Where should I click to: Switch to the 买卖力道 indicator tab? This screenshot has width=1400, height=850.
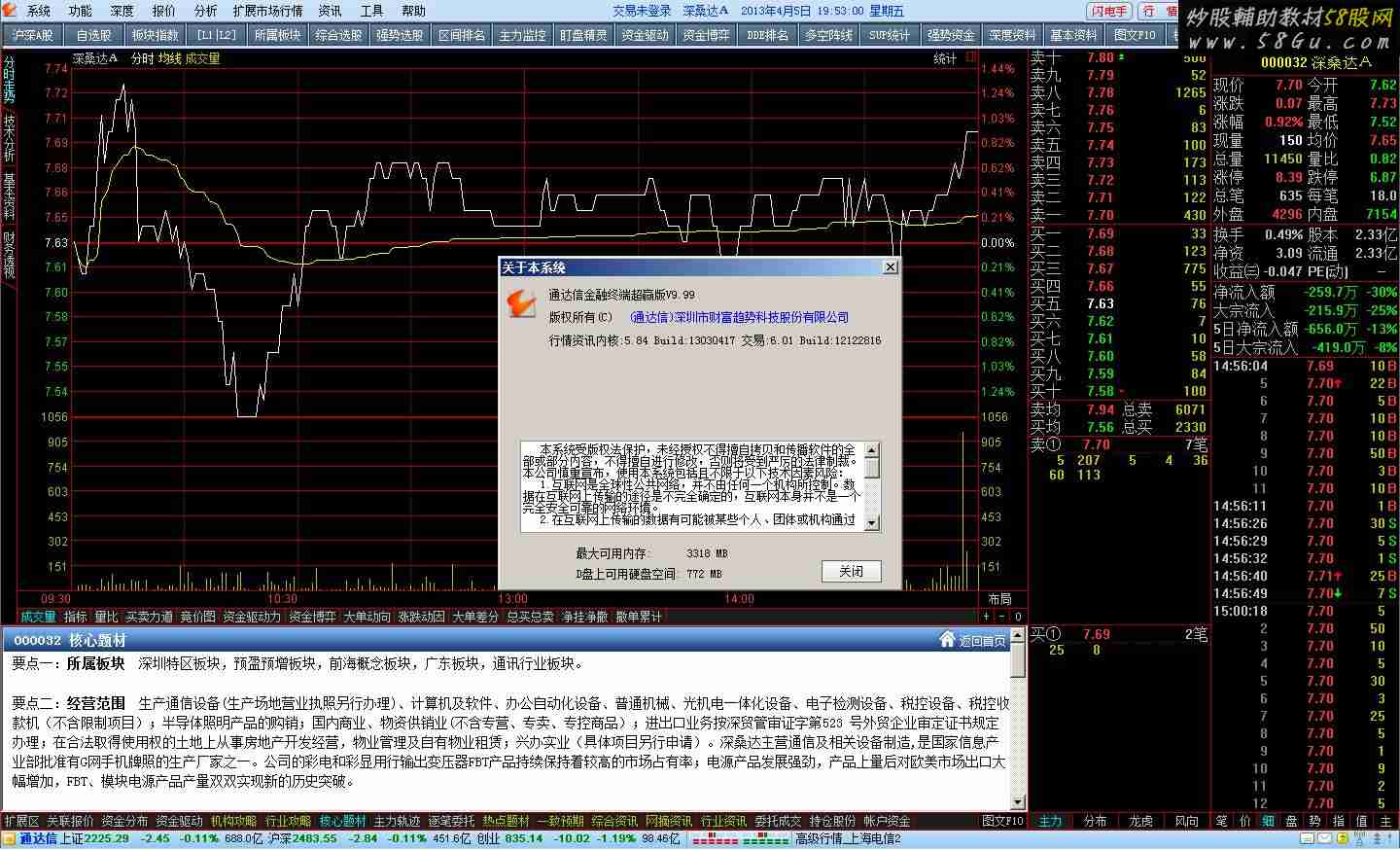pyautogui.click(x=149, y=617)
